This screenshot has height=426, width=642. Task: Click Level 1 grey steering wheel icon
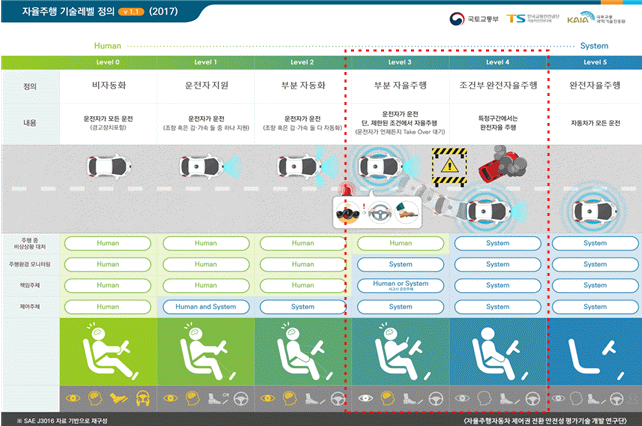[241, 398]
